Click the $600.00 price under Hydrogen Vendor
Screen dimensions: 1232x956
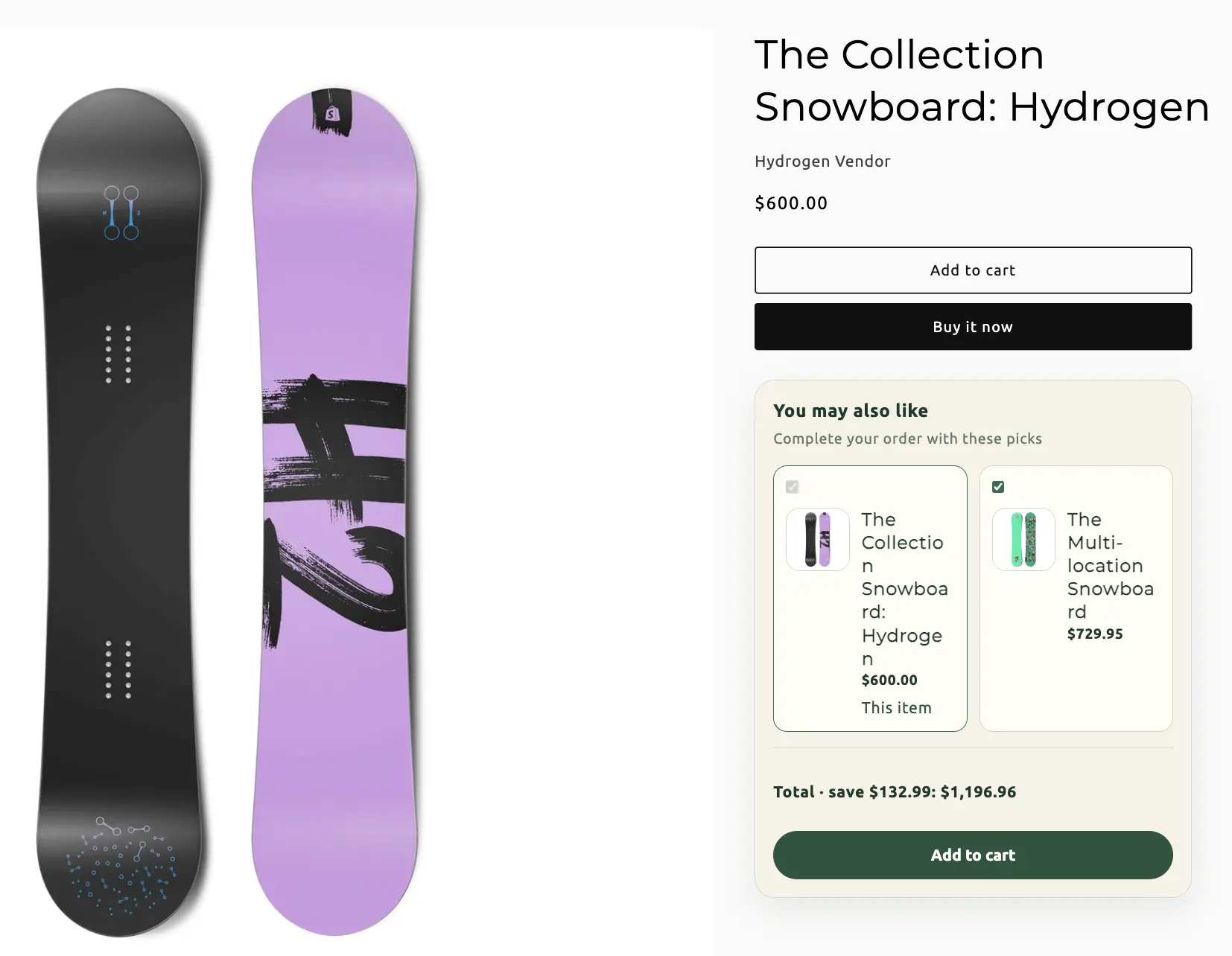[791, 203]
